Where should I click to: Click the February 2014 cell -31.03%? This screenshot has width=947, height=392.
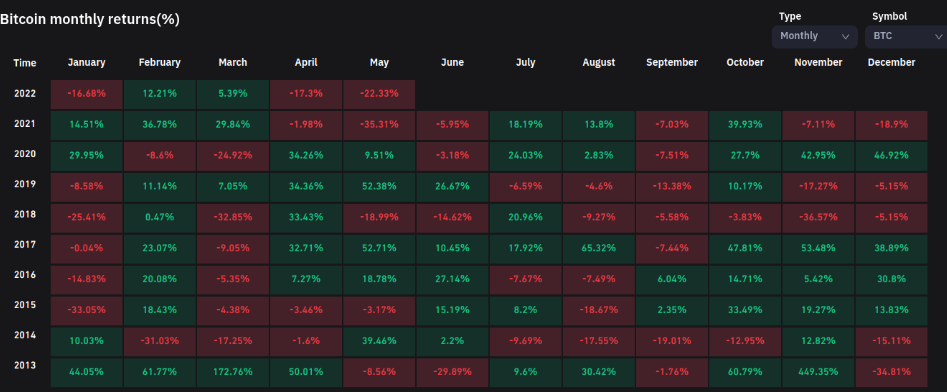click(x=159, y=341)
